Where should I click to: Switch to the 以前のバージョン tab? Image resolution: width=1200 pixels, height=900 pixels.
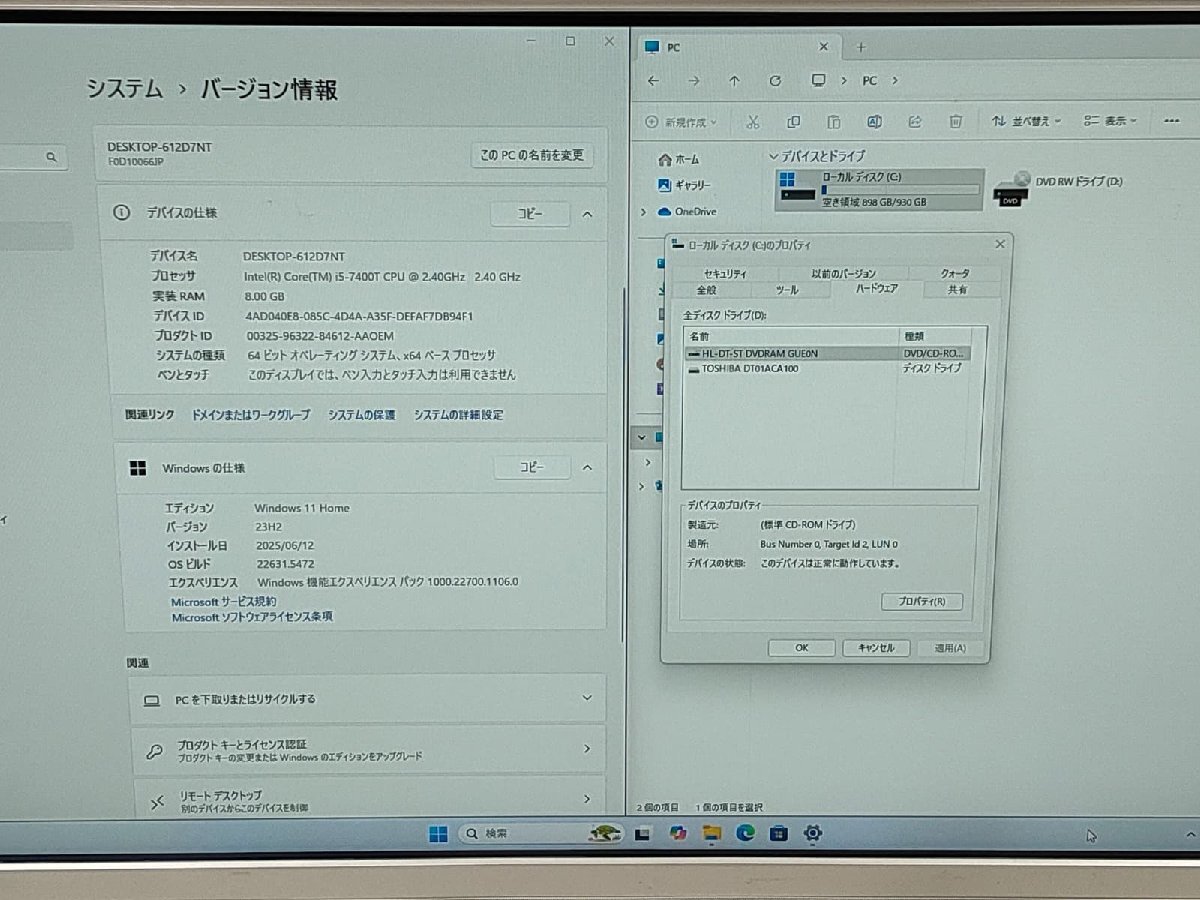843,274
